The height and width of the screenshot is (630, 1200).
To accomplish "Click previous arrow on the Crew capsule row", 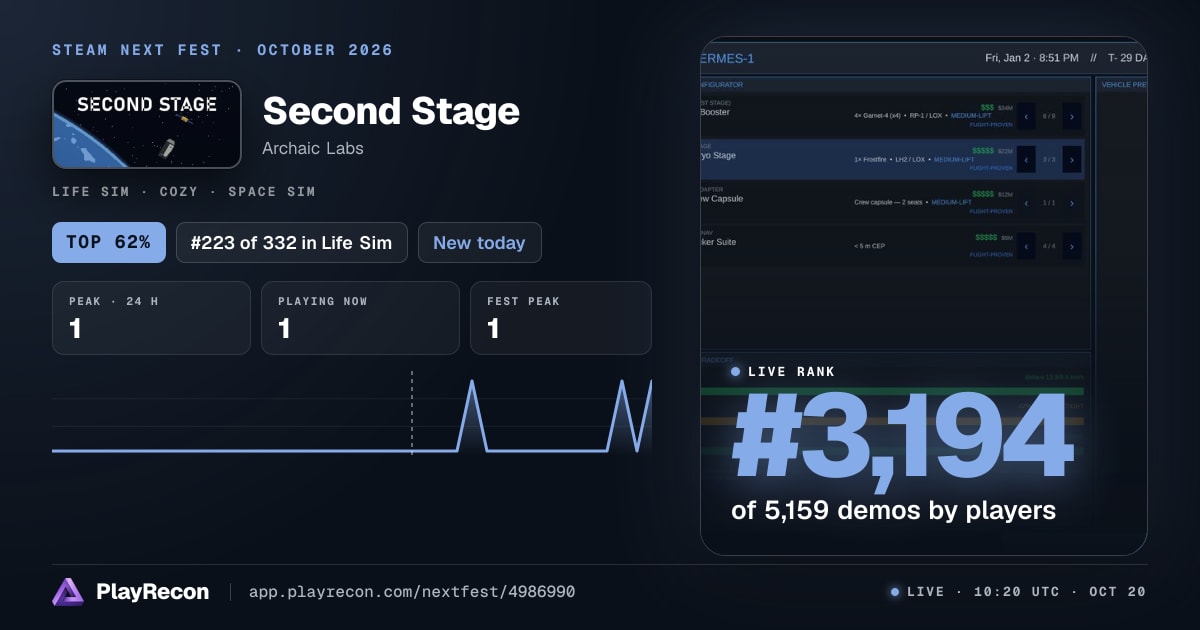I will (x=1026, y=203).
